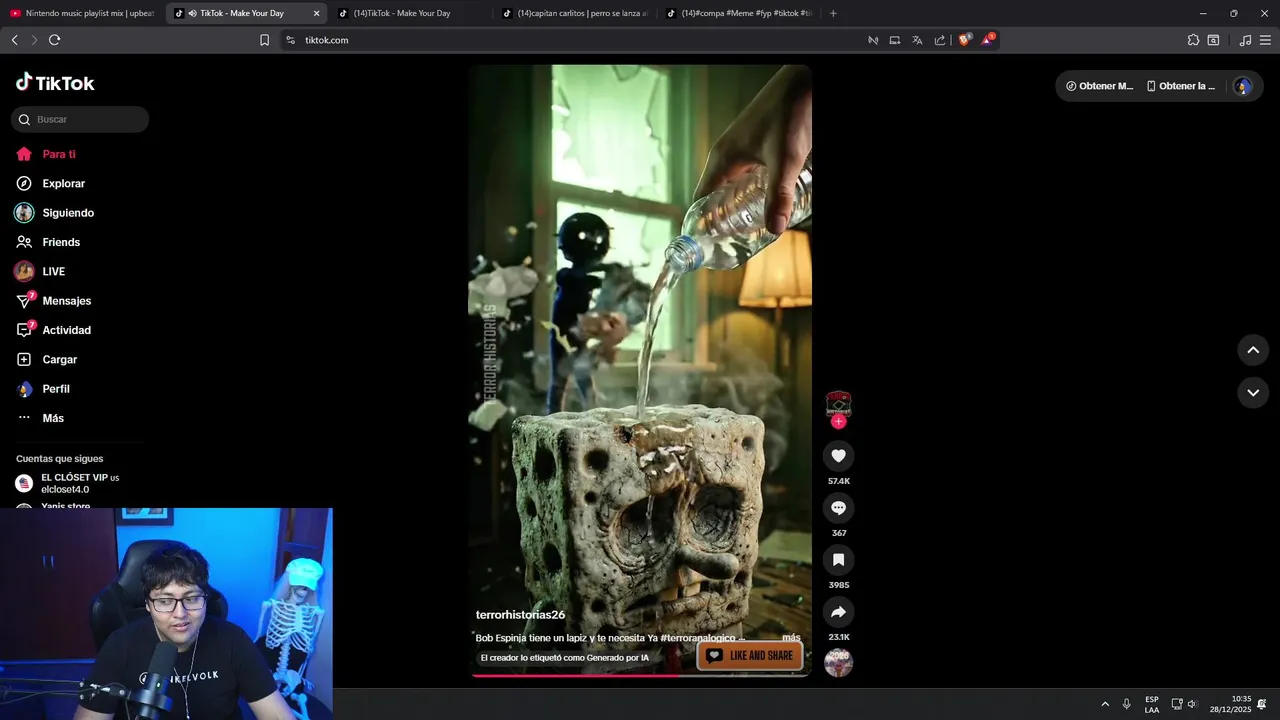Bookmark this page in browser
Viewport: 1280px width, 720px height.
coord(265,40)
